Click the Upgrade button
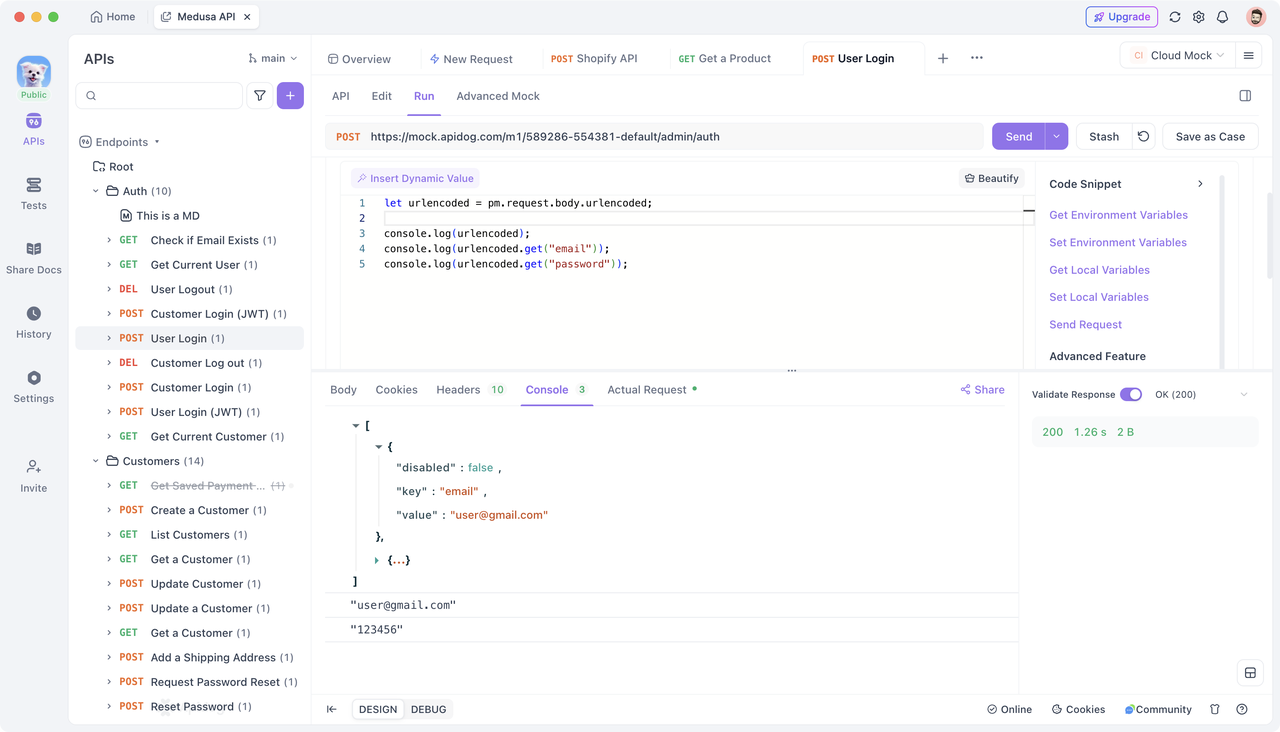Viewport: 1280px width, 732px height. pos(1122,17)
